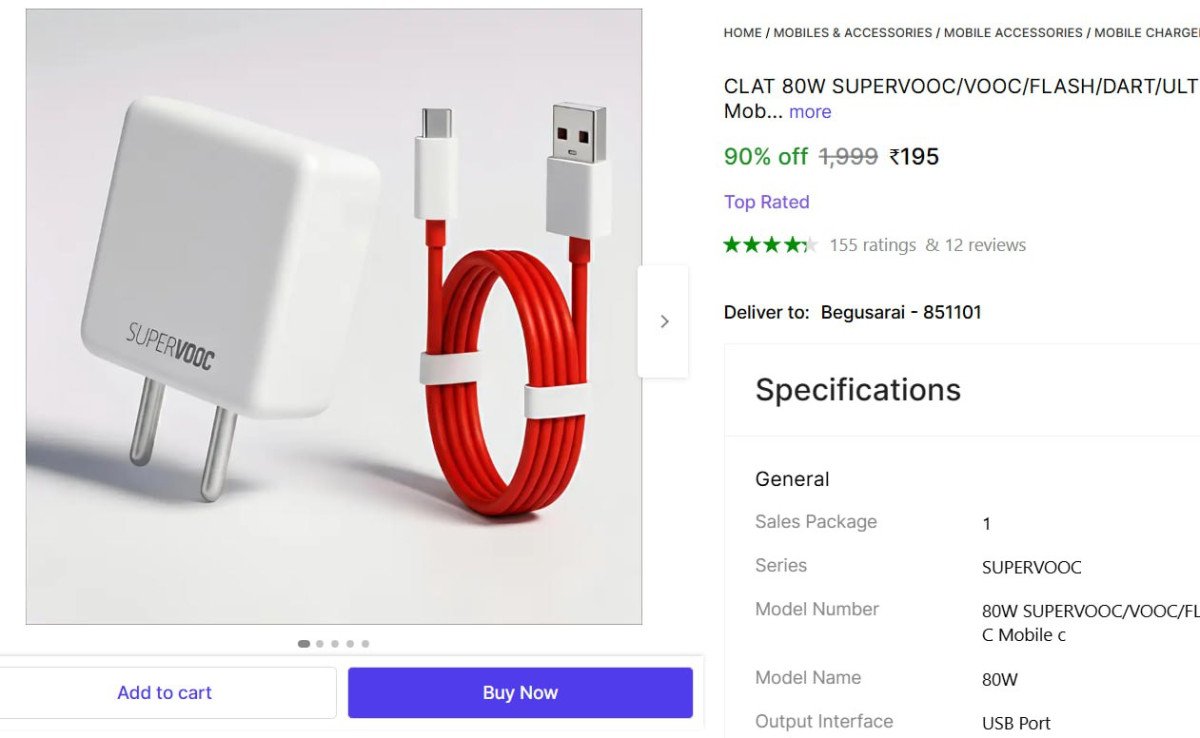Open the HOME breadcrumb link
Viewport: 1200px width, 738px height.
click(742, 33)
